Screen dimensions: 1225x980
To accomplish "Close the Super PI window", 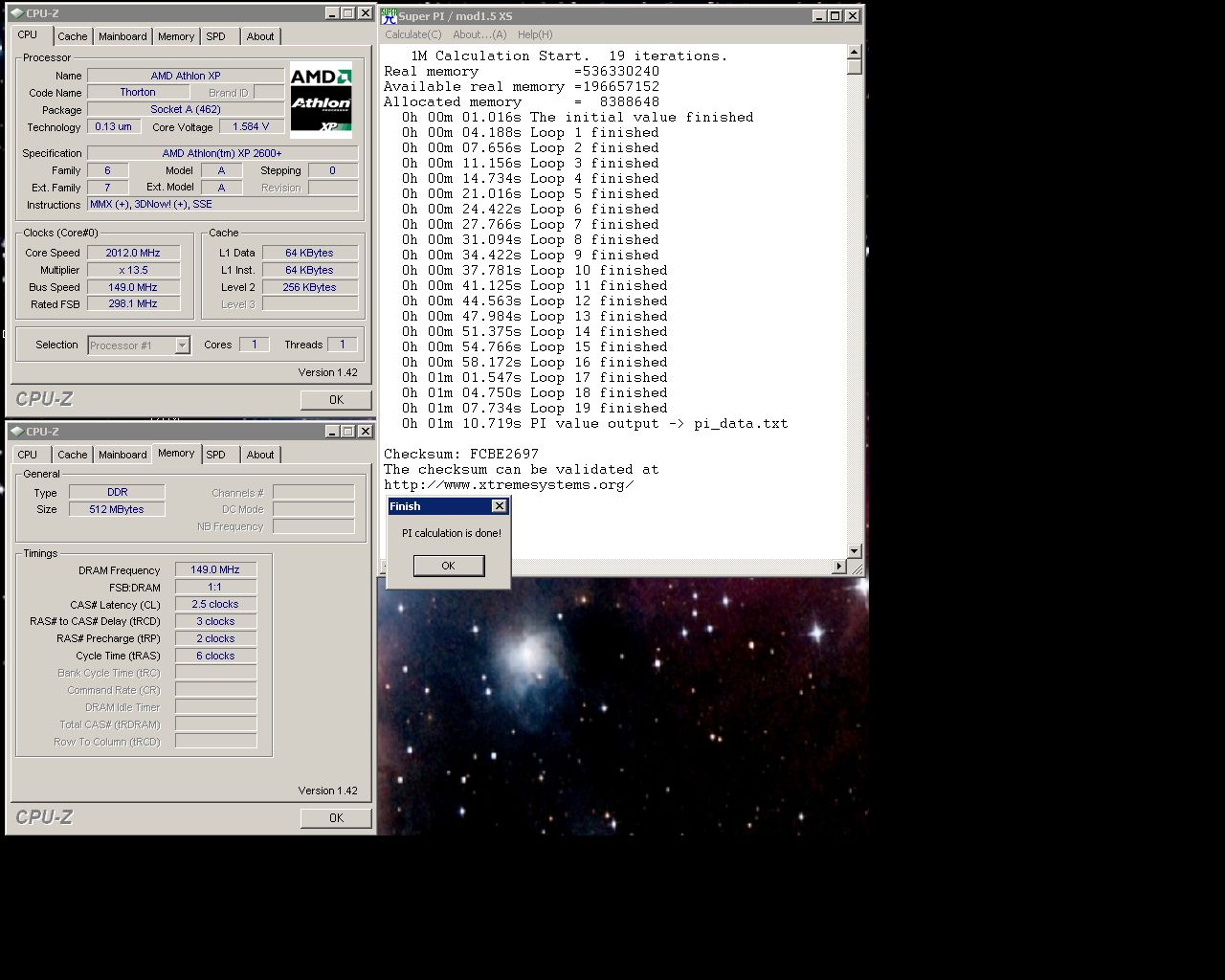I will click(852, 15).
